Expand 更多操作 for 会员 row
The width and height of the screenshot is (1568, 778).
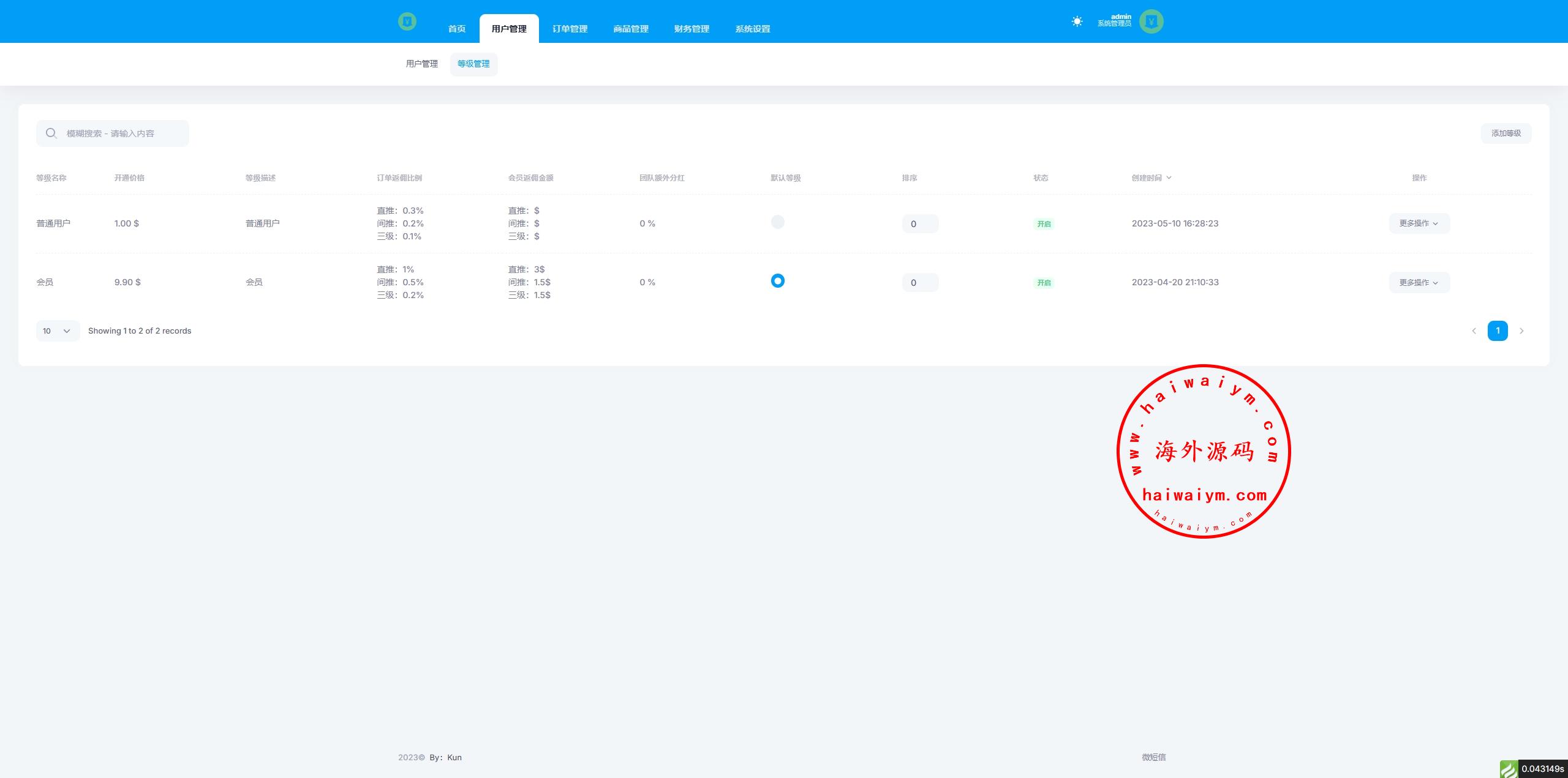(x=1419, y=283)
